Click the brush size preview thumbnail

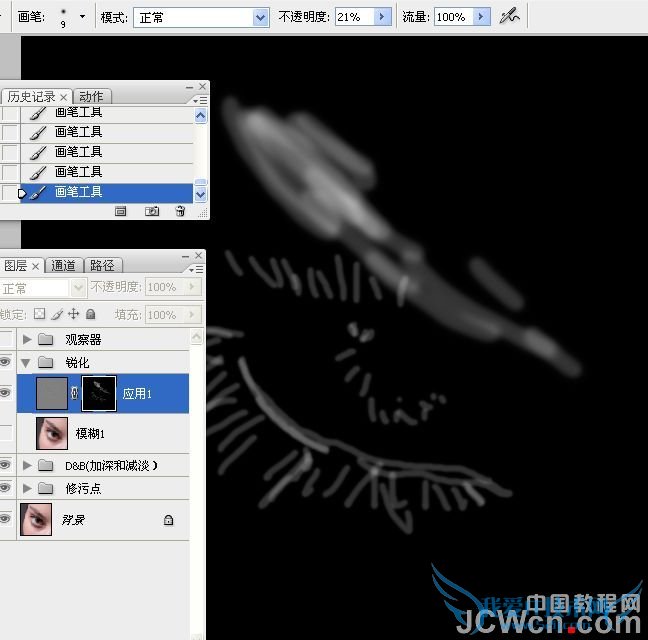click(63, 18)
